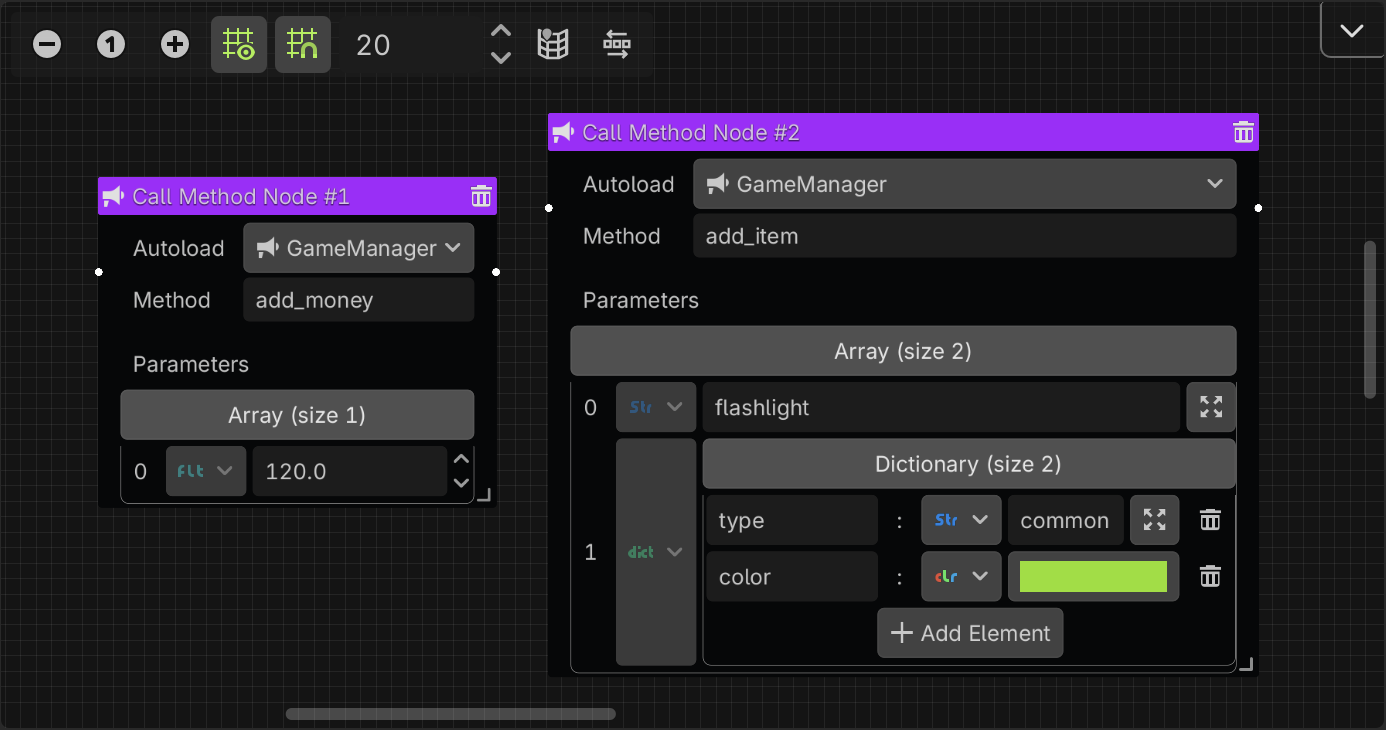
Task: Reset zoom with the "1" icon
Action: (110, 44)
